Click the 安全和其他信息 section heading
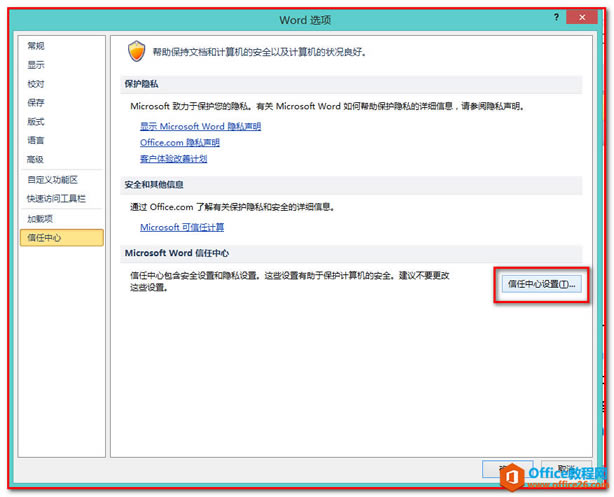 pyautogui.click(x=154, y=184)
